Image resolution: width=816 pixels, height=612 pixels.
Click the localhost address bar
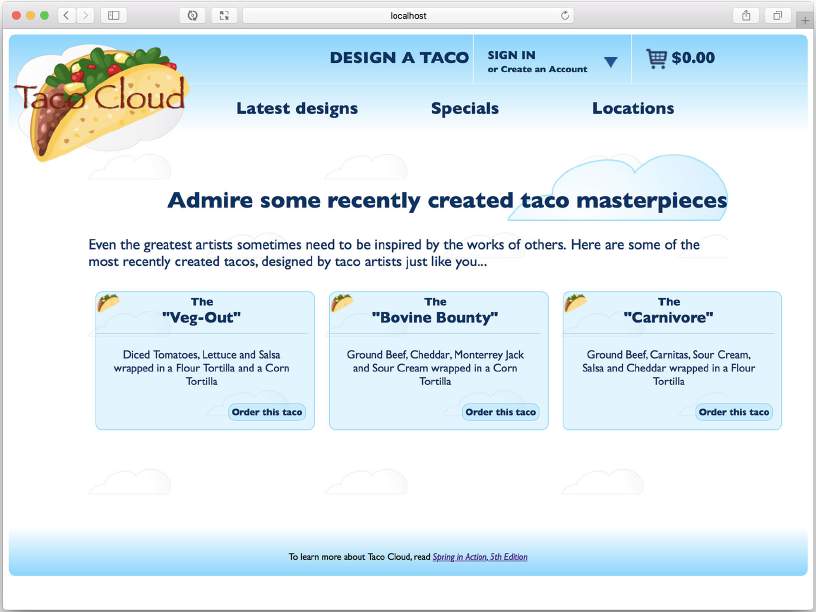pos(408,16)
